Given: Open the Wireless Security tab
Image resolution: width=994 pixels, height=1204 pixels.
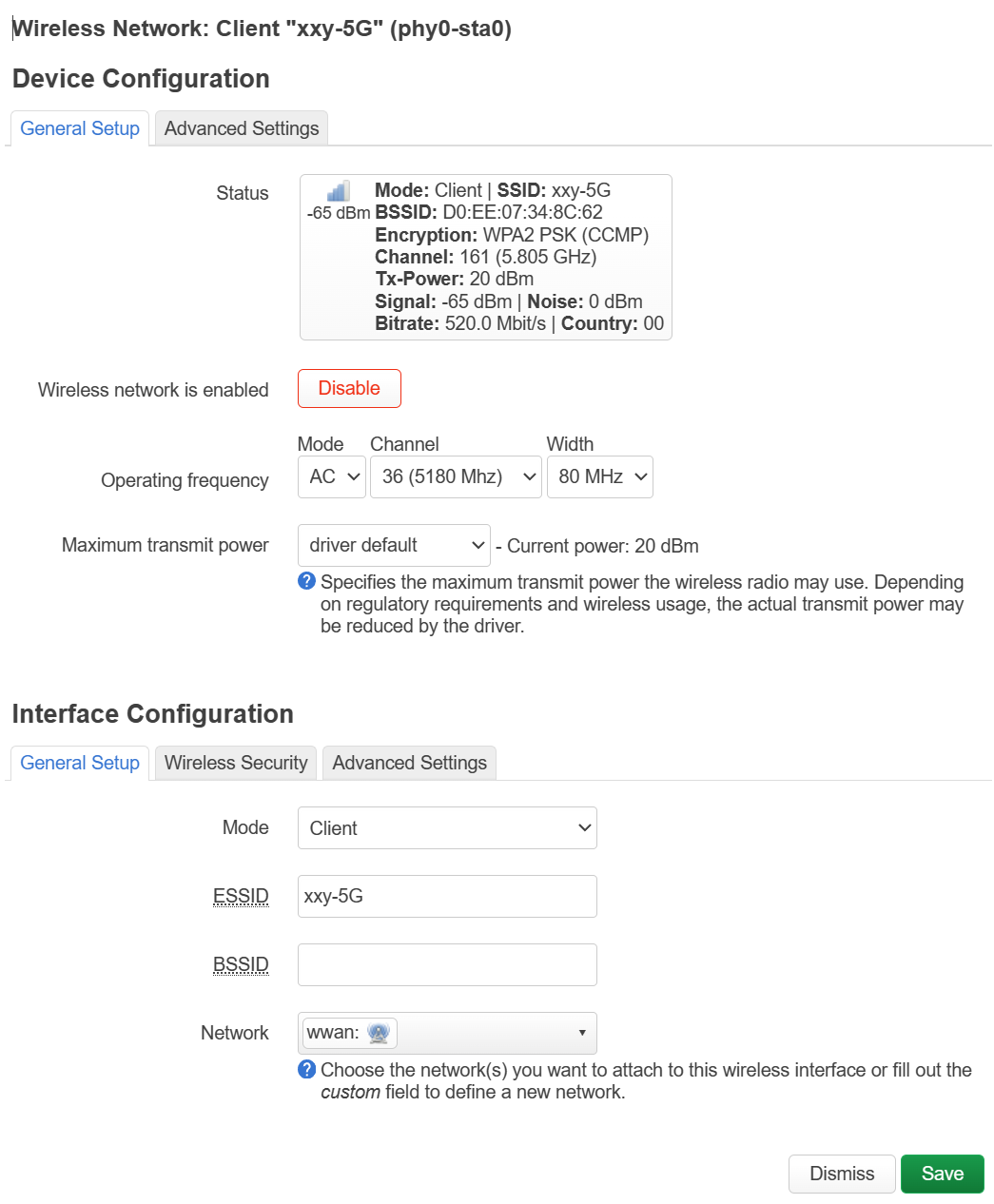Looking at the screenshot, I should (236, 763).
